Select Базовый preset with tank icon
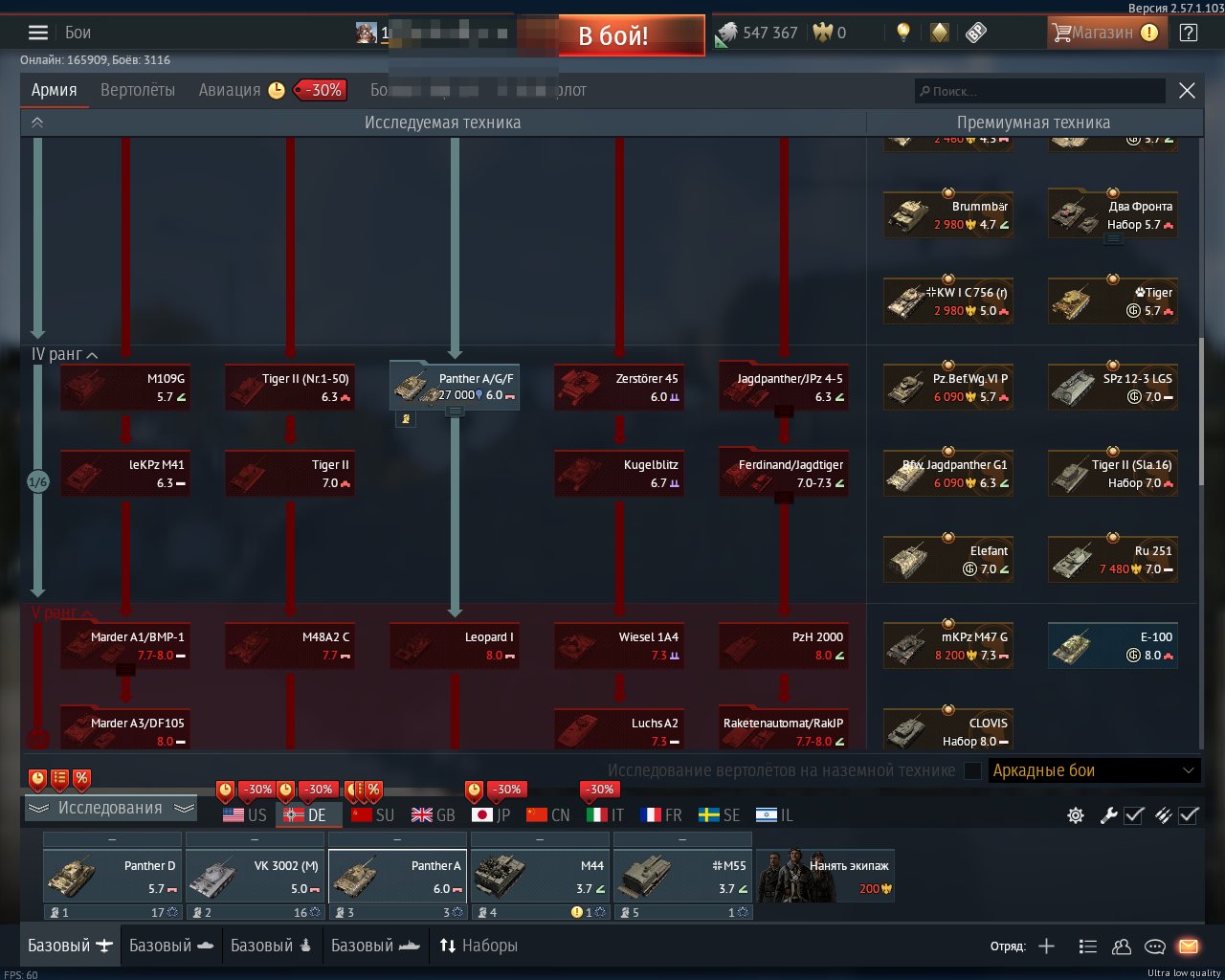Viewport: 1225px width, 980px height. pyautogui.click(x=171, y=946)
